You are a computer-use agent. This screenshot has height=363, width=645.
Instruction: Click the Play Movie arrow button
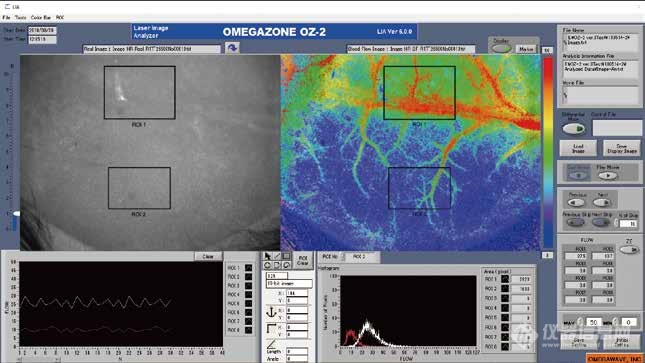607,176
